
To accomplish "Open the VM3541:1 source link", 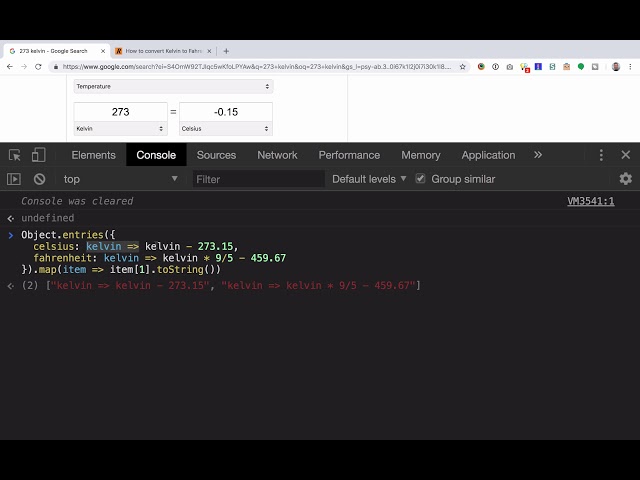I will click(x=591, y=201).
